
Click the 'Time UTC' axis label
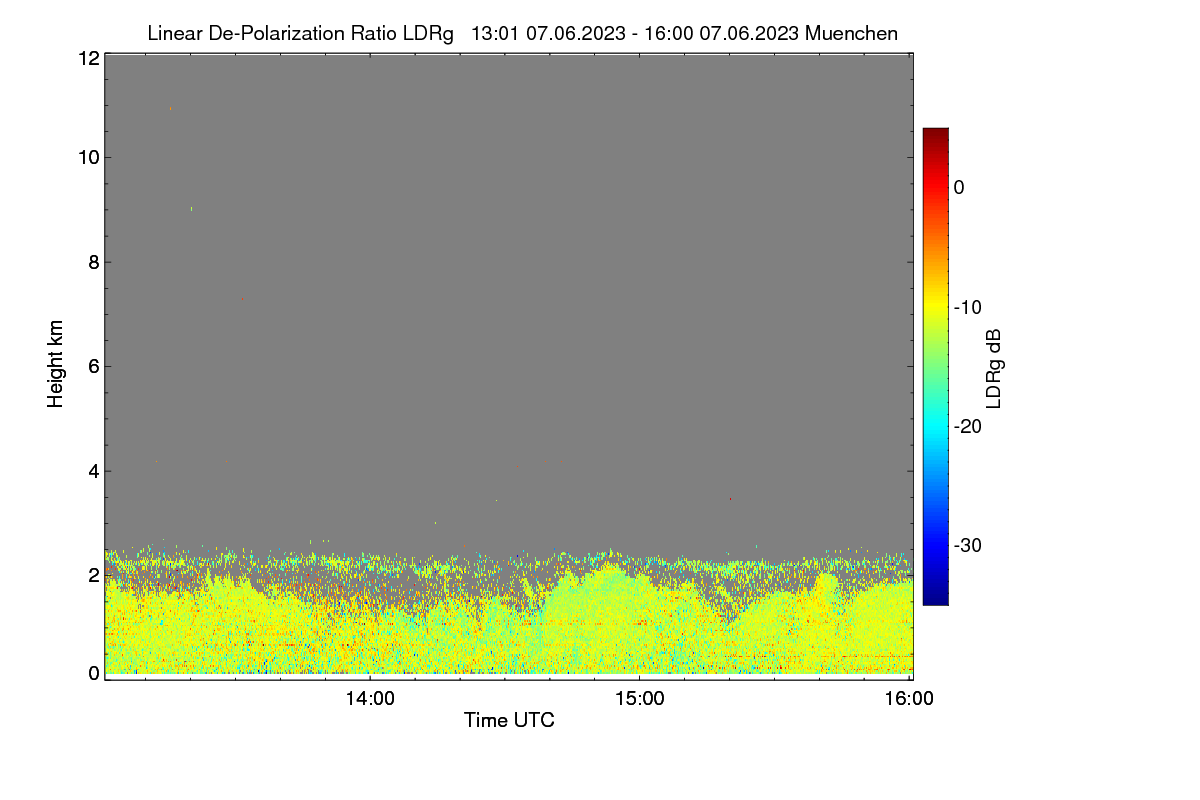(509, 720)
